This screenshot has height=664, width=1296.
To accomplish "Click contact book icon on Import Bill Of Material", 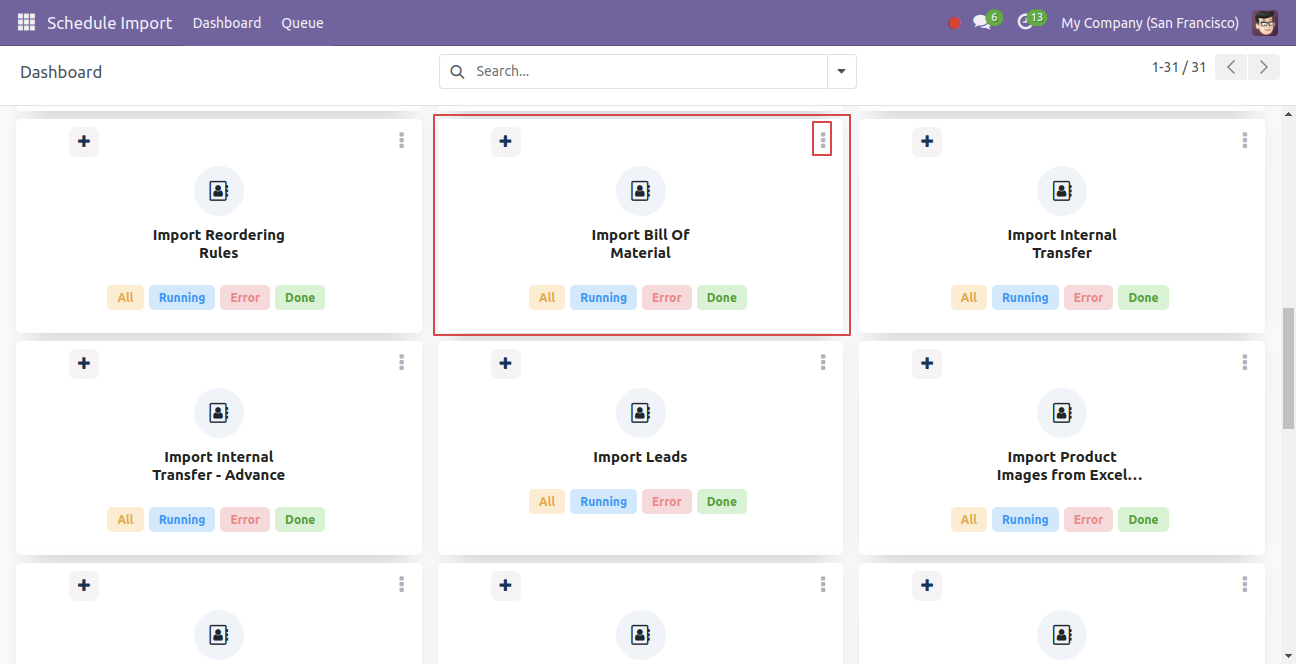I will click(641, 191).
